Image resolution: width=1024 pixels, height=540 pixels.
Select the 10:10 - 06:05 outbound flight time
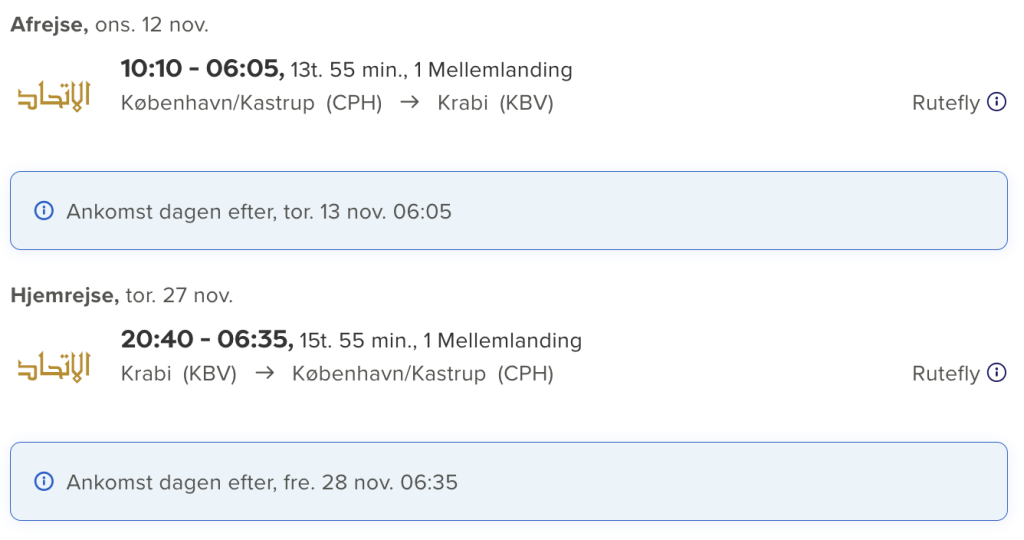pos(202,69)
